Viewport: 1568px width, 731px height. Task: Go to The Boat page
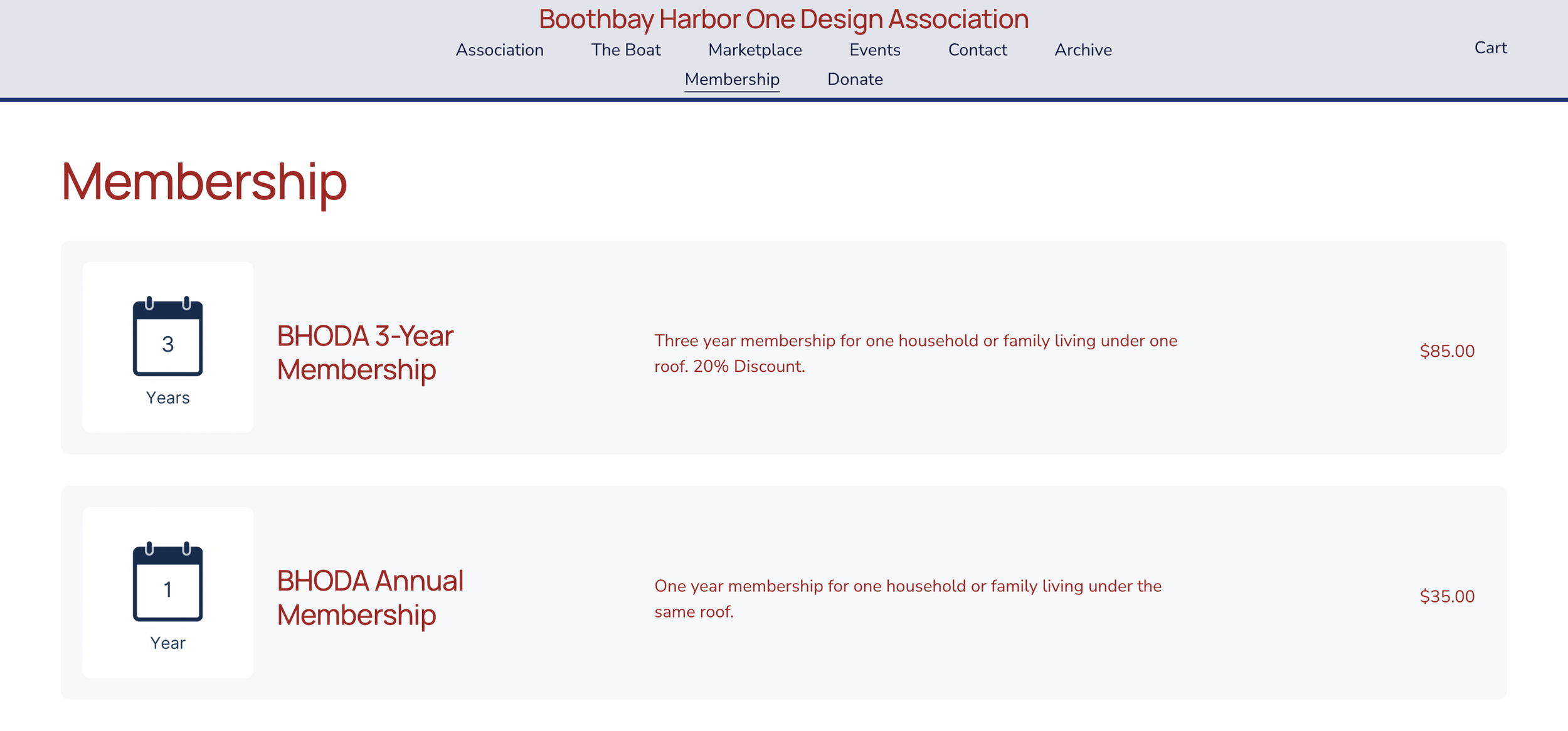click(626, 50)
